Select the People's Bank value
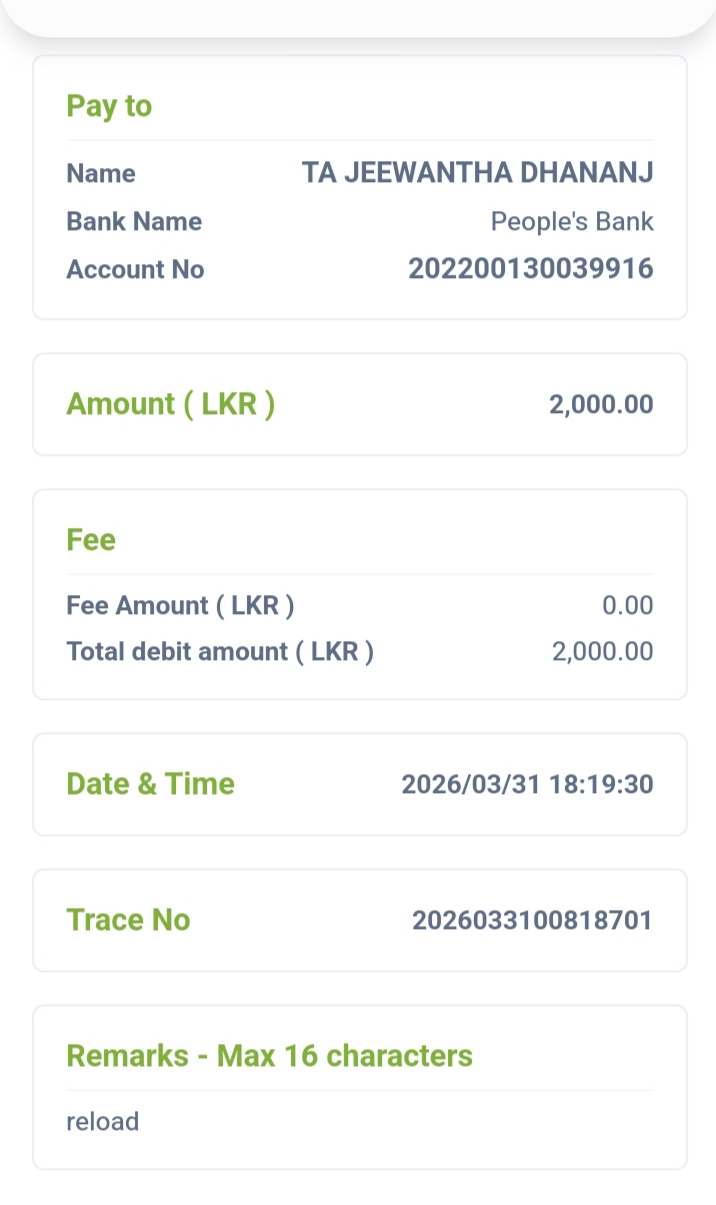The height and width of the screenshot is (1205, 716). (x=571, y=221)
